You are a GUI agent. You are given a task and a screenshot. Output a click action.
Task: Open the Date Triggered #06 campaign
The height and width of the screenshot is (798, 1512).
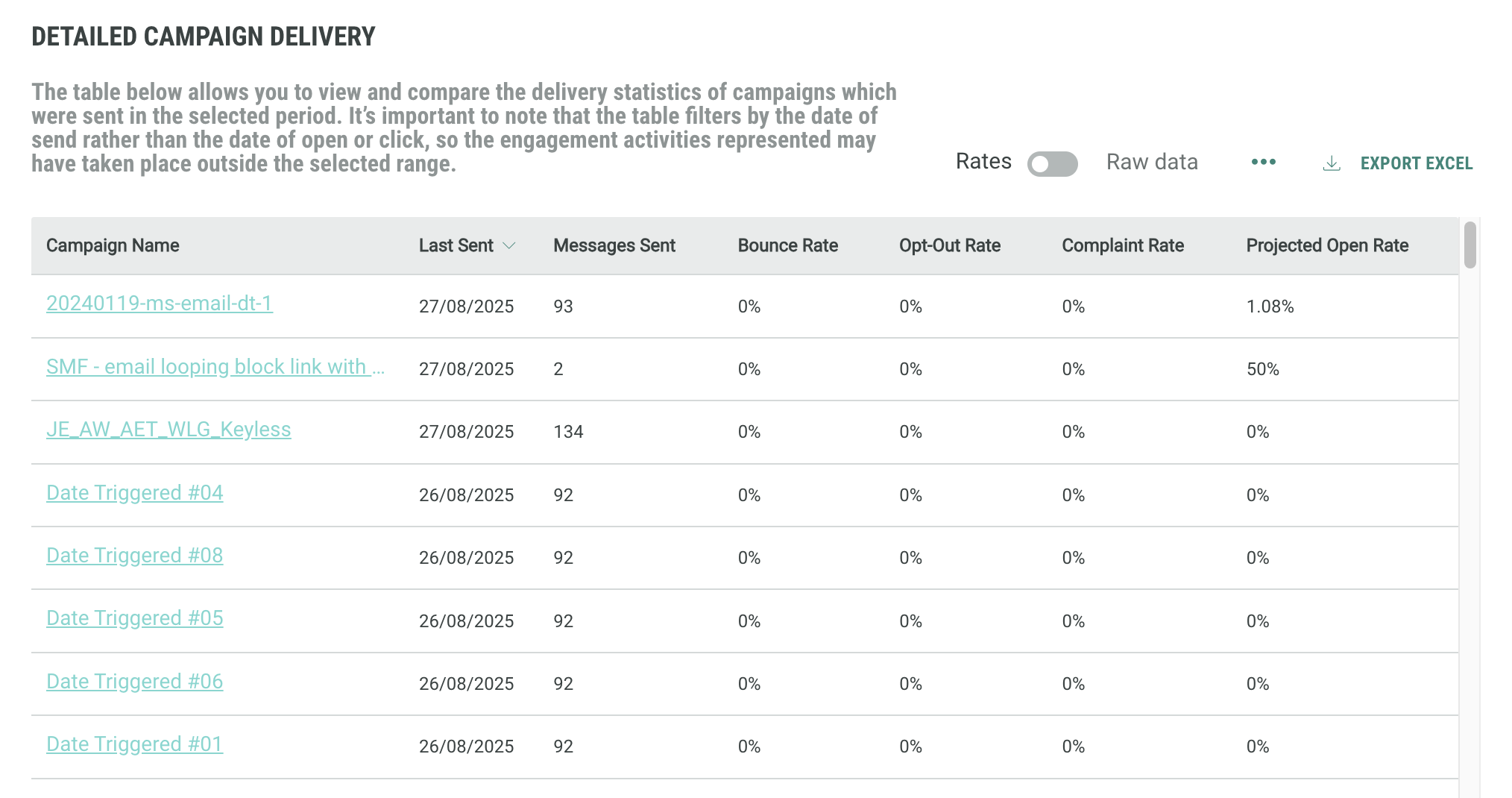pos(135,682)
